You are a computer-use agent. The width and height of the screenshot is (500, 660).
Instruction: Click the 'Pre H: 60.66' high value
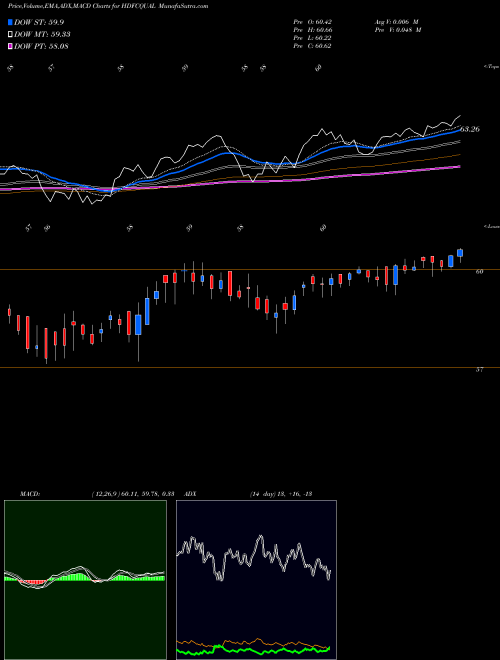pos(312,29)
